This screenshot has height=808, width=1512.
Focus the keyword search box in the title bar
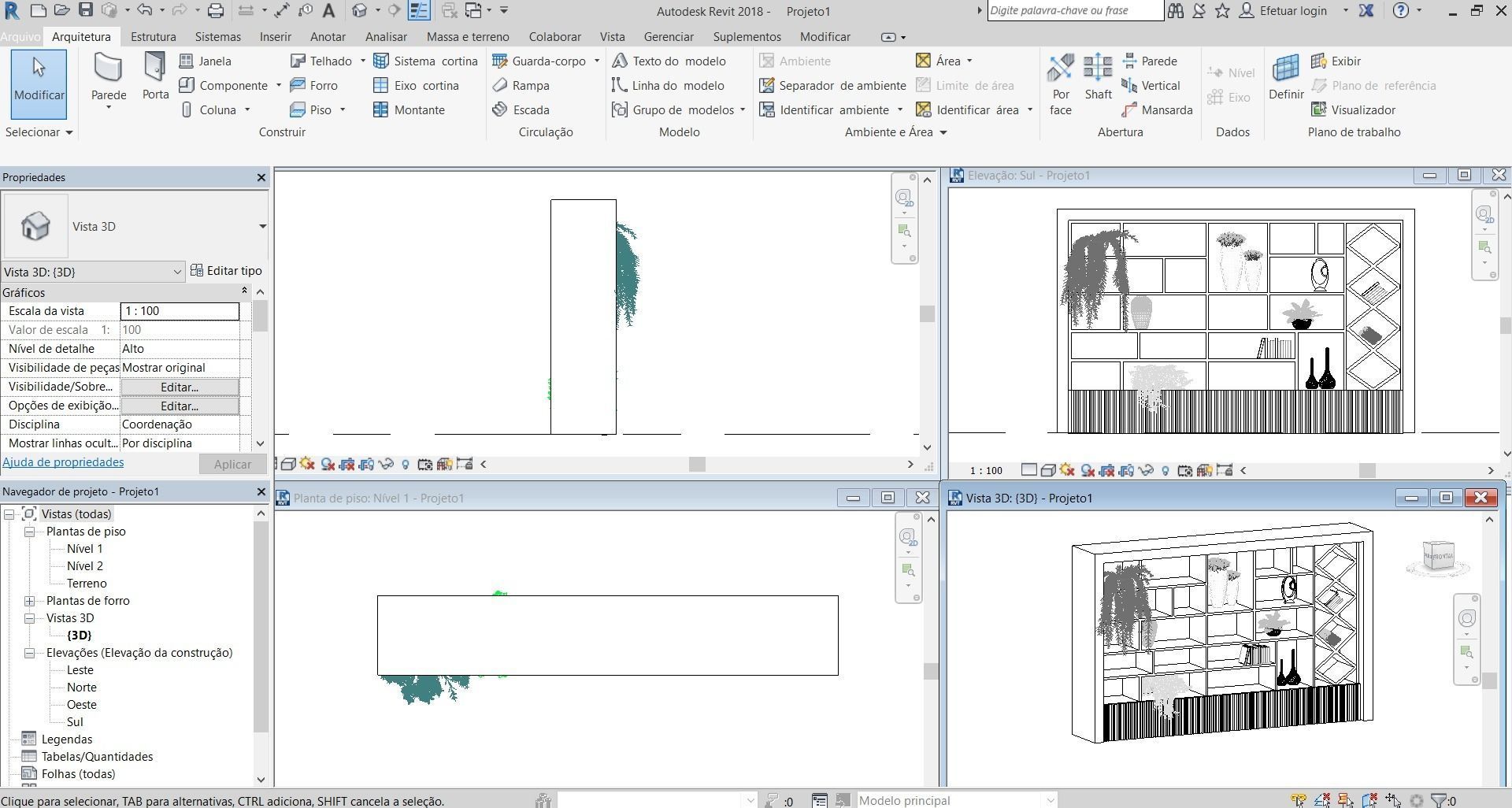1075,11
